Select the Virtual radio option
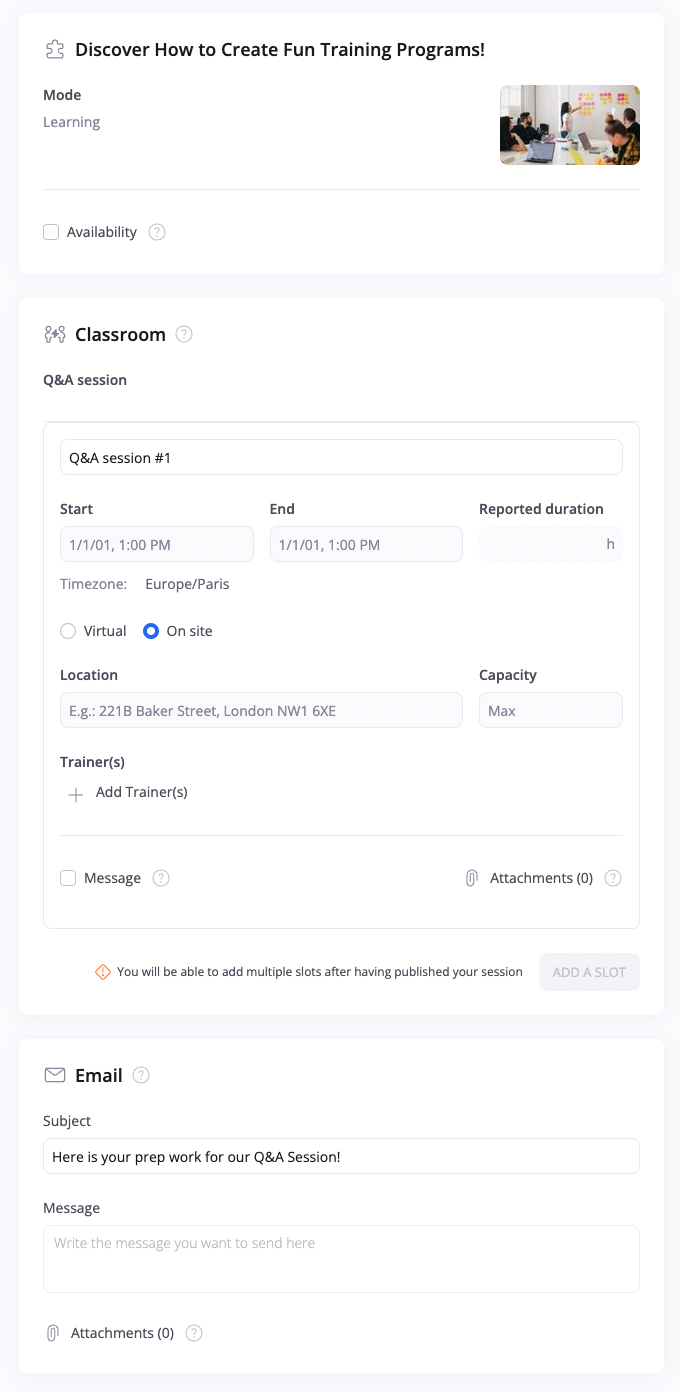The image size is (680, 1392). [68, 631]
